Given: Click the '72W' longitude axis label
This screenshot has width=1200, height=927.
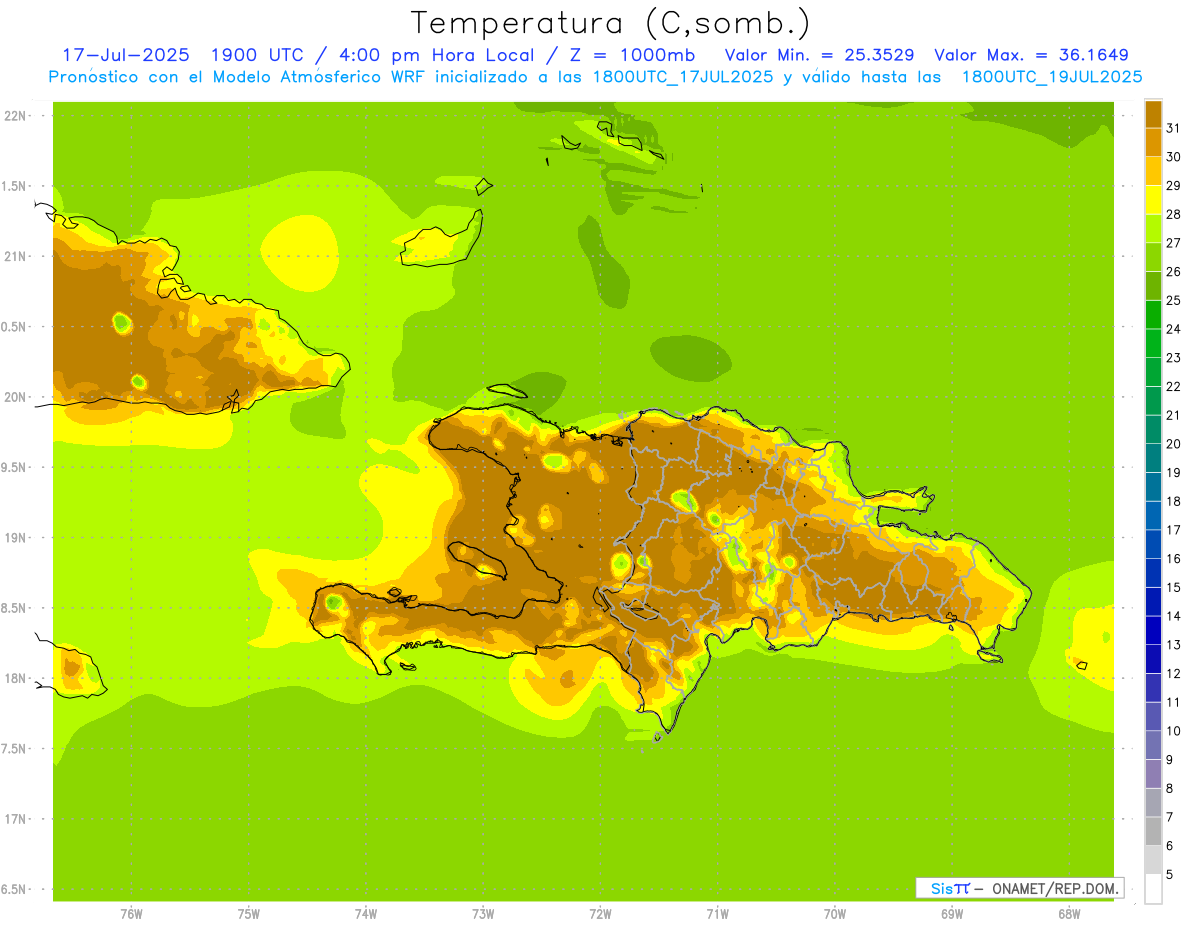Looking at the screenshot, I should [x=600, y=914].
